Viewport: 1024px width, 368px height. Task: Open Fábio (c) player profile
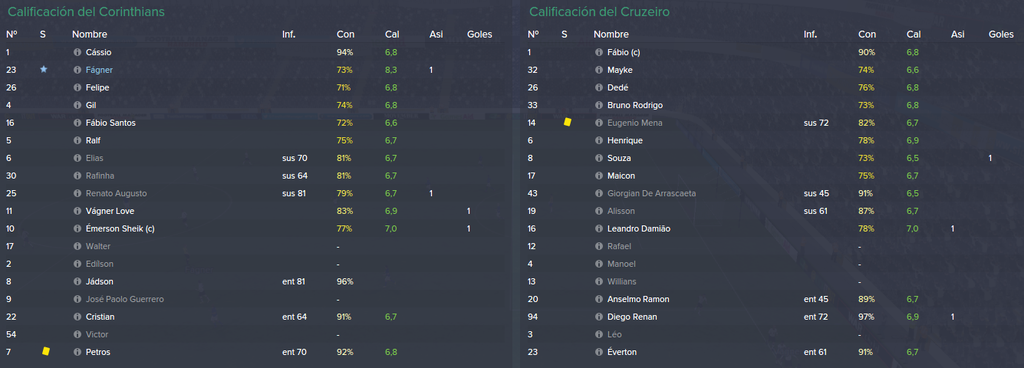coord(624,52)
